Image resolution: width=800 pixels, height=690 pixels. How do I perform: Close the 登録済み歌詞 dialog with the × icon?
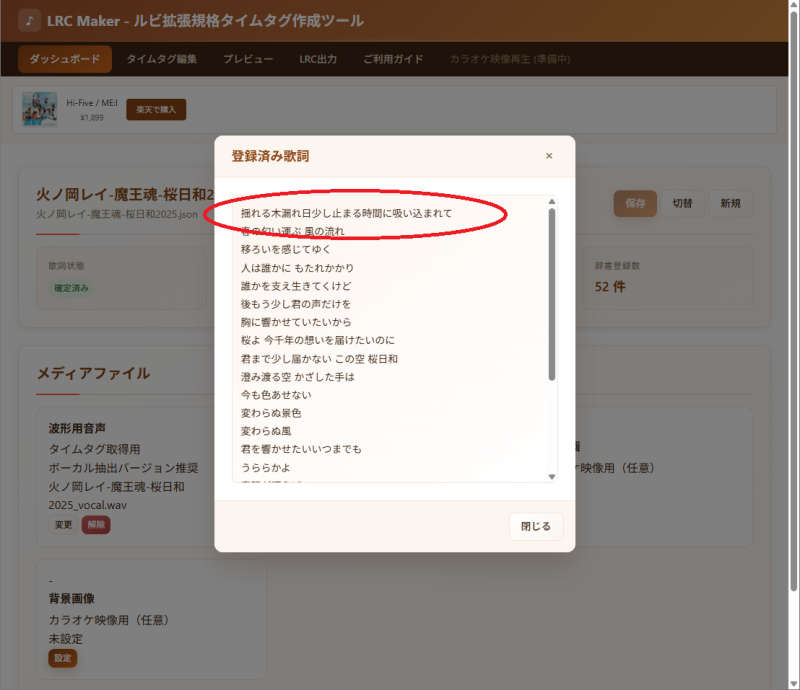(x=549, y=156)
